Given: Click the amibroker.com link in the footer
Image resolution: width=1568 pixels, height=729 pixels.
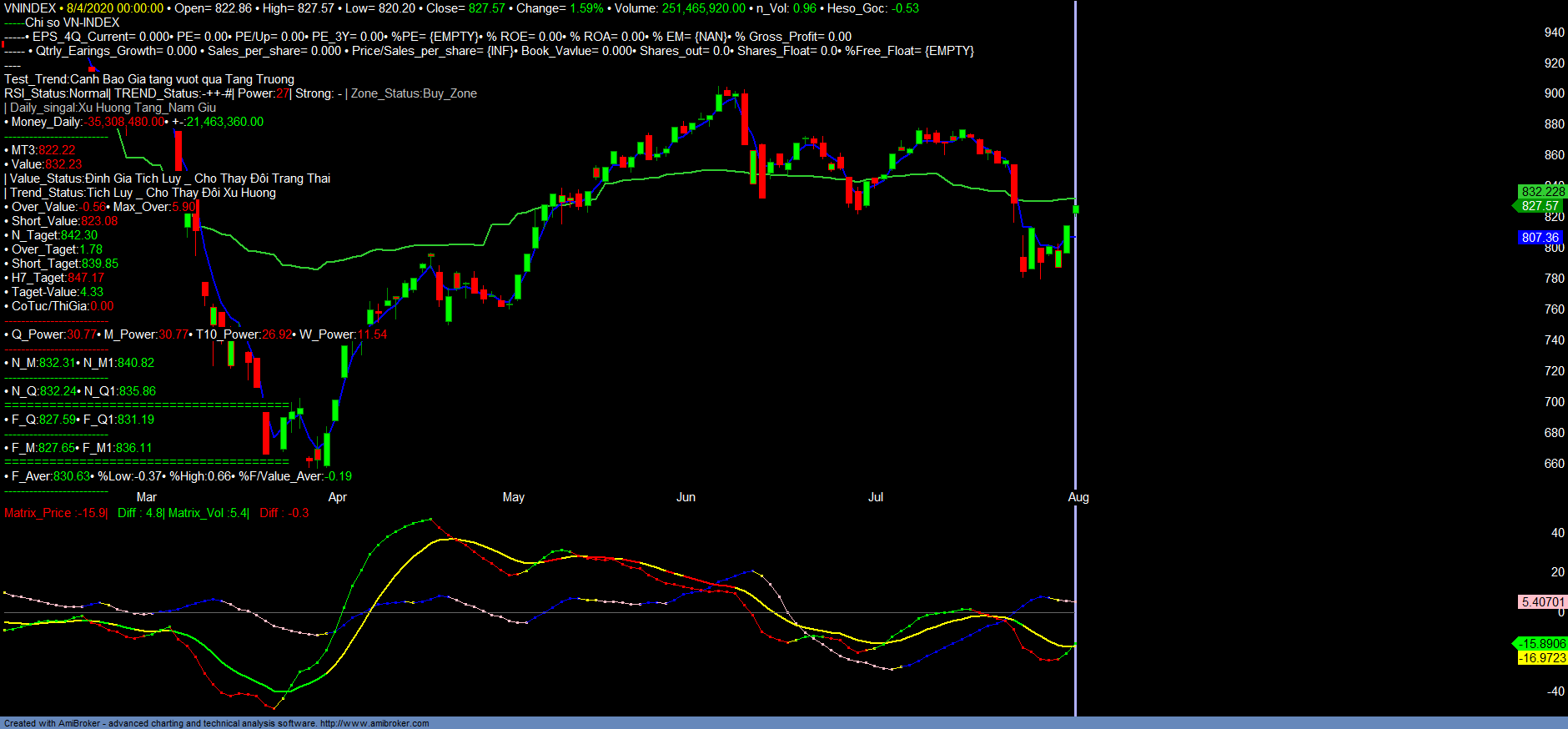Looking at the screenshot, I should tap(374, 723).
